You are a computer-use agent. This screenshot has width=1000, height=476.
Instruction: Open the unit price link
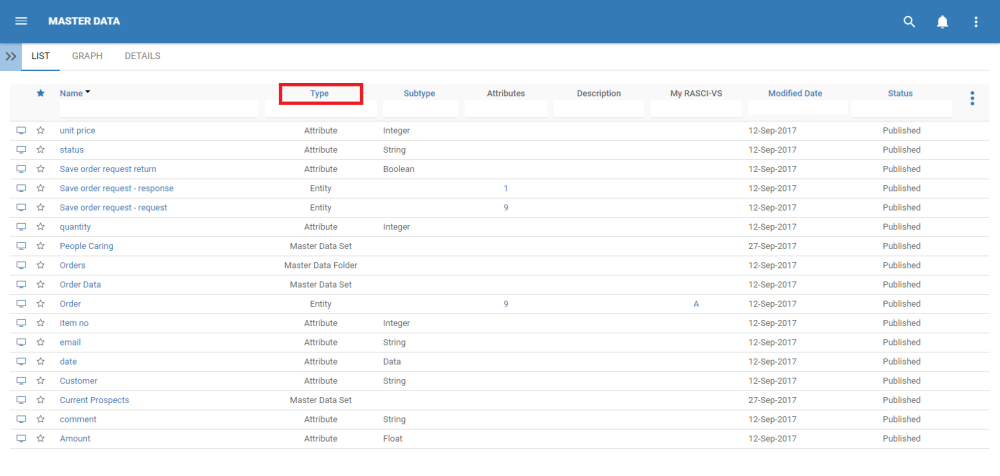(x=77, y=131)
